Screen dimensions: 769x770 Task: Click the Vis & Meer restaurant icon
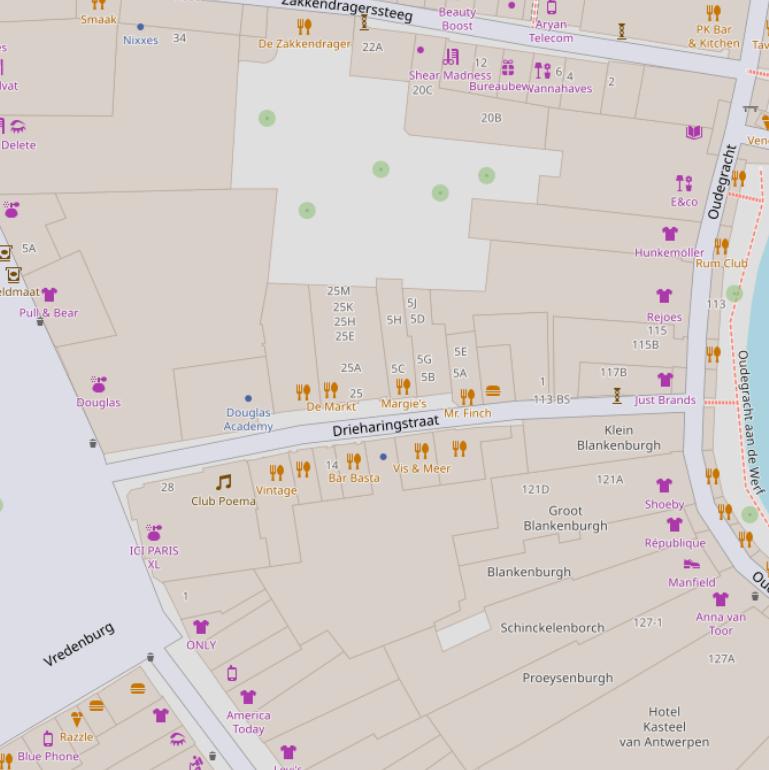coord(421,451)
